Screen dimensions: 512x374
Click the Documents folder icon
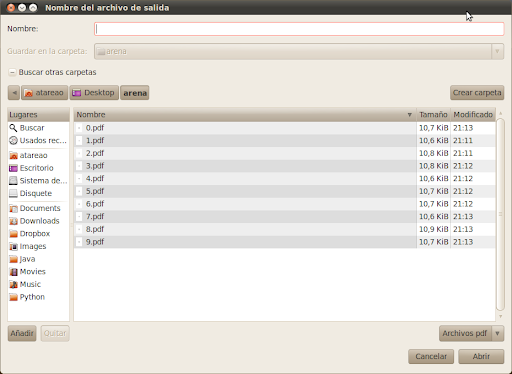(13, 208)
